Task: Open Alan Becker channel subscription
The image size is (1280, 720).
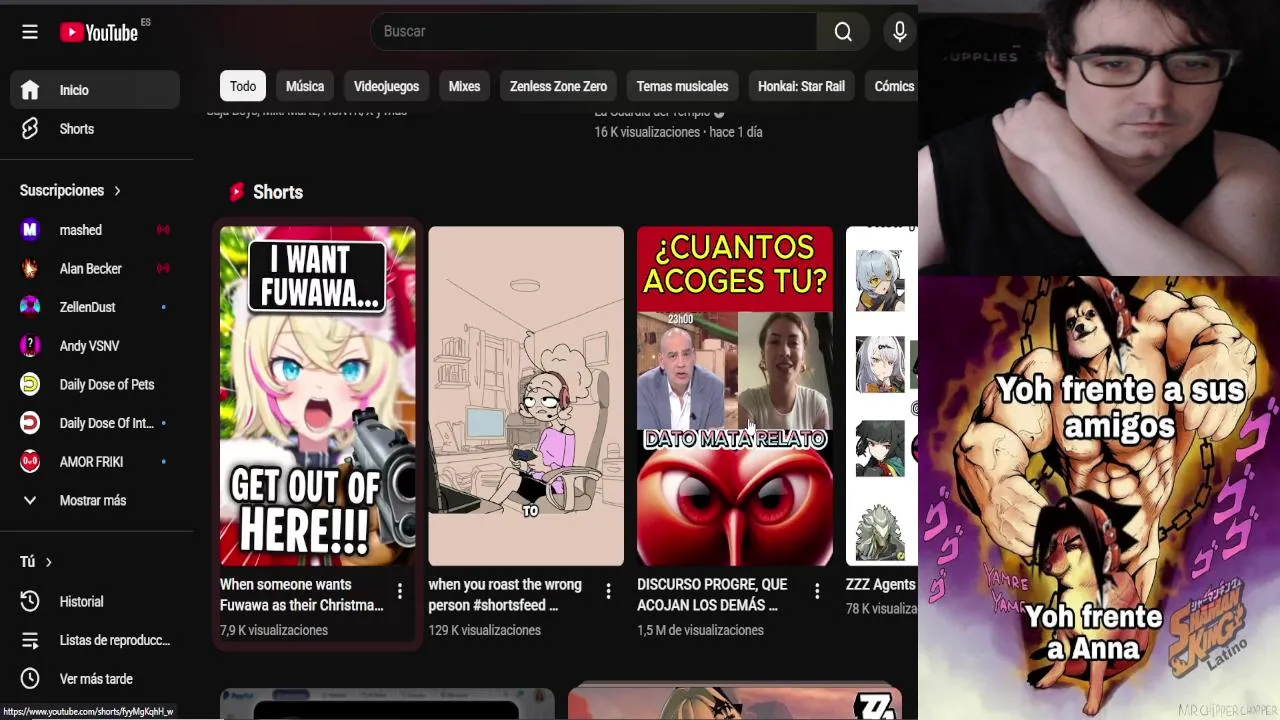Action: pyautogui.click(x=95, y=269)
